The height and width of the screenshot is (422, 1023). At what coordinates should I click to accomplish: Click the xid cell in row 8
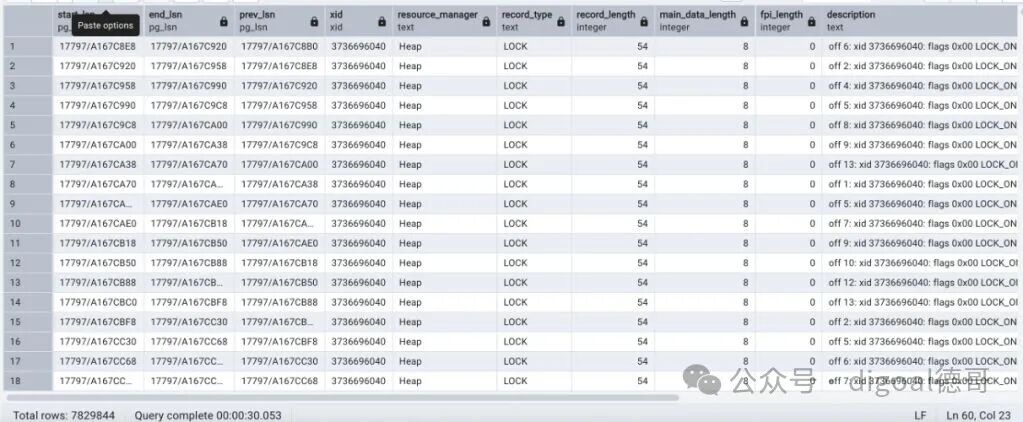click(359, 184)
